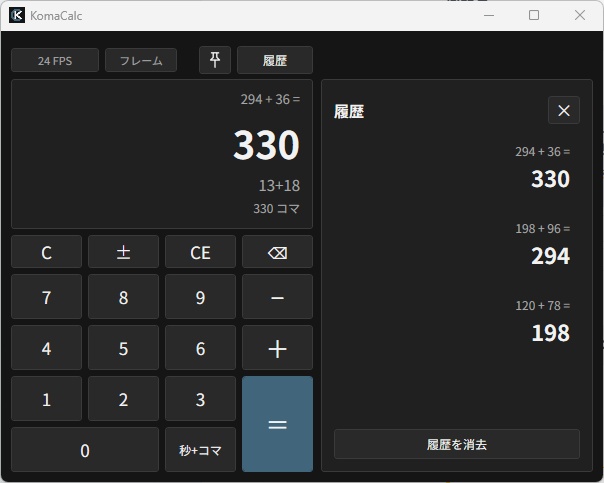The width and height of the screenshot is (604, 483).
Task: Click the 秒+コマ key
Action: click(x=200, y=449)
